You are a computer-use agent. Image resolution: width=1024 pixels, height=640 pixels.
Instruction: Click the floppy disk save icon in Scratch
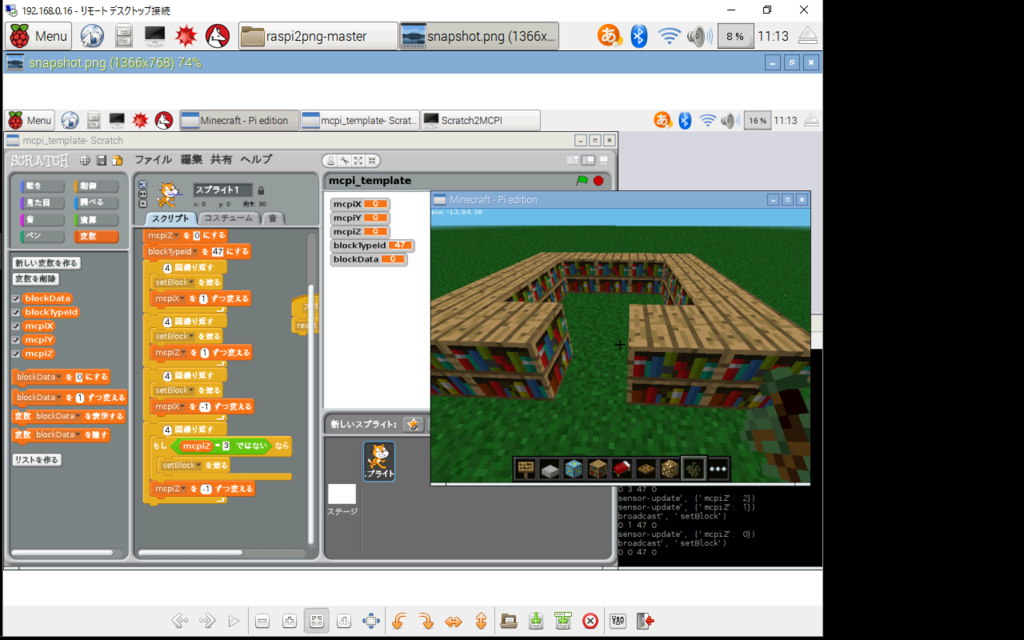coord(101,160)
